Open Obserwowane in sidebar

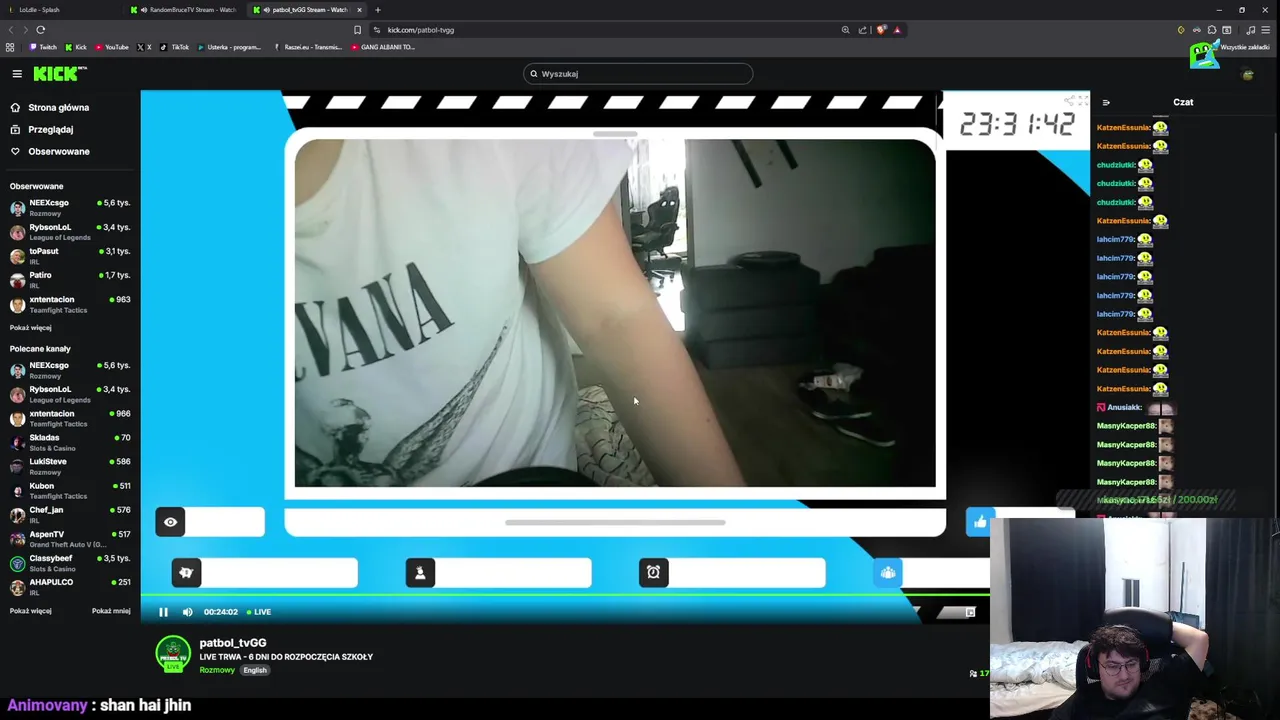click(50, 151)
